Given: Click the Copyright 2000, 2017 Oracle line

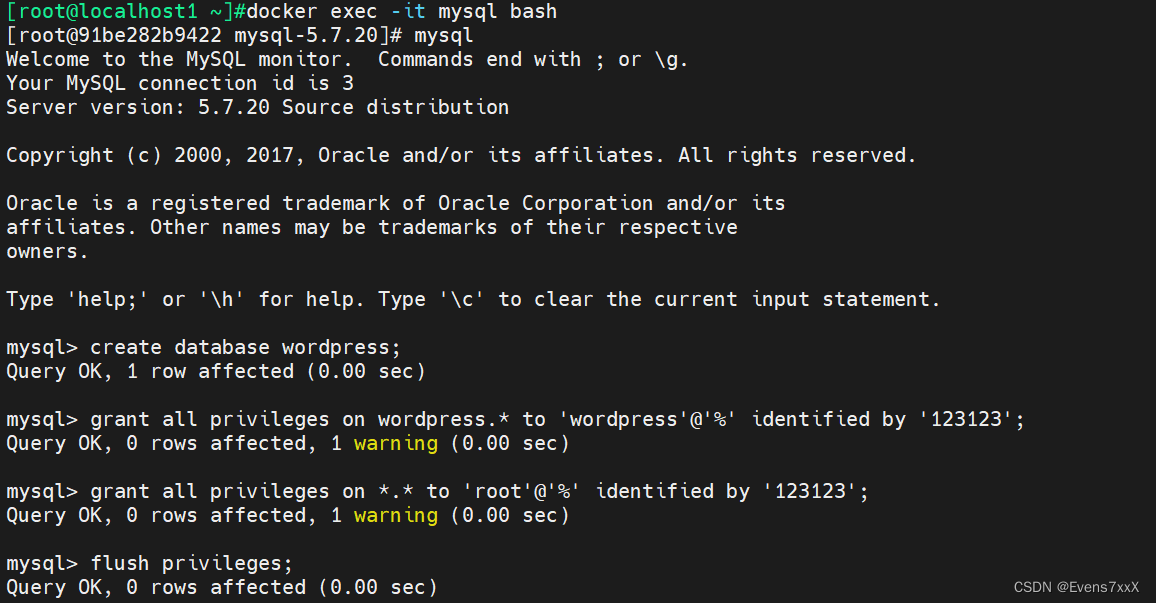Looking at the screenshot, I should coord(461,156).
